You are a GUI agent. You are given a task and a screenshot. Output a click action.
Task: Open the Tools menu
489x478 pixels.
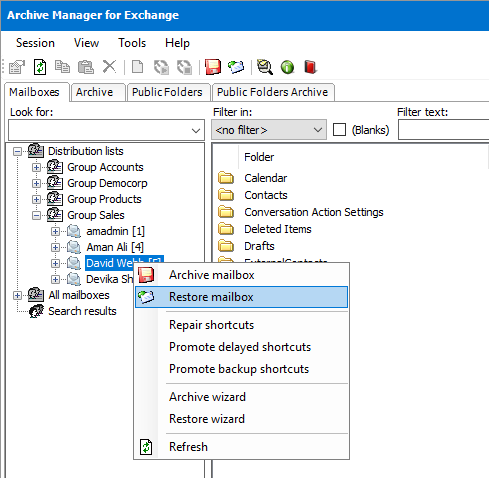tap(132, 43)
